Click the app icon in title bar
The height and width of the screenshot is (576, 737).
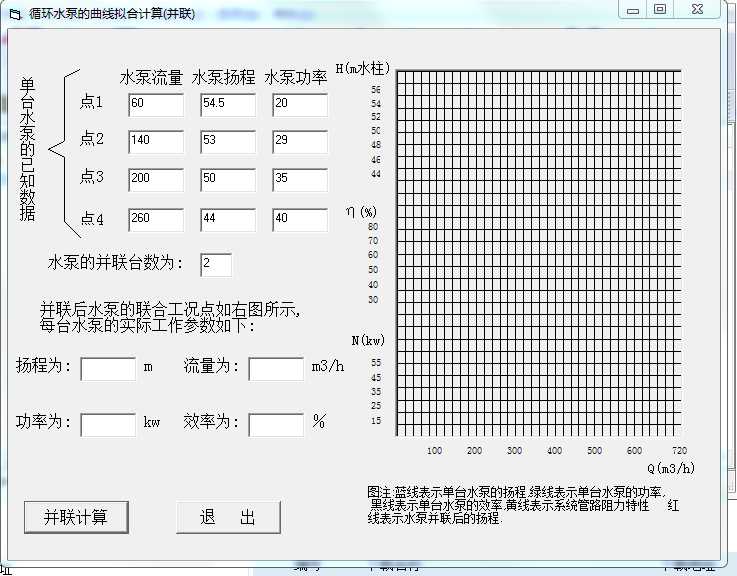[16, 15]
